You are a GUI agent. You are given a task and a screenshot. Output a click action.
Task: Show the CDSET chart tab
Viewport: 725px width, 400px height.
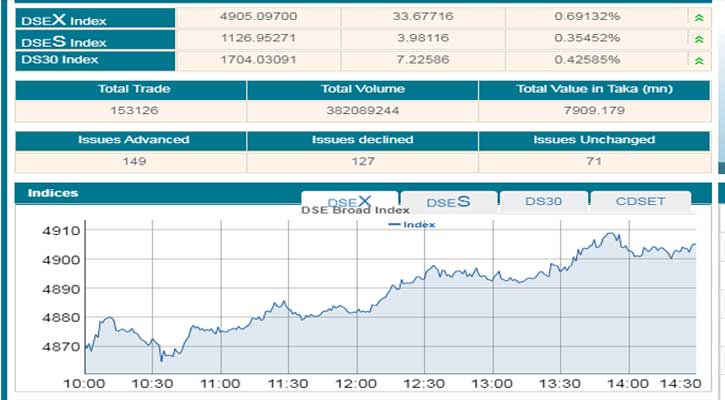pyautogui.click(x=639, y=201)
